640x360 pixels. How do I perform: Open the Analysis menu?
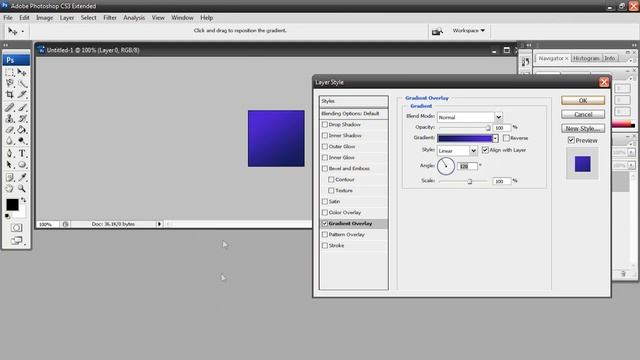pyautogui.click(x=134, y=18)
